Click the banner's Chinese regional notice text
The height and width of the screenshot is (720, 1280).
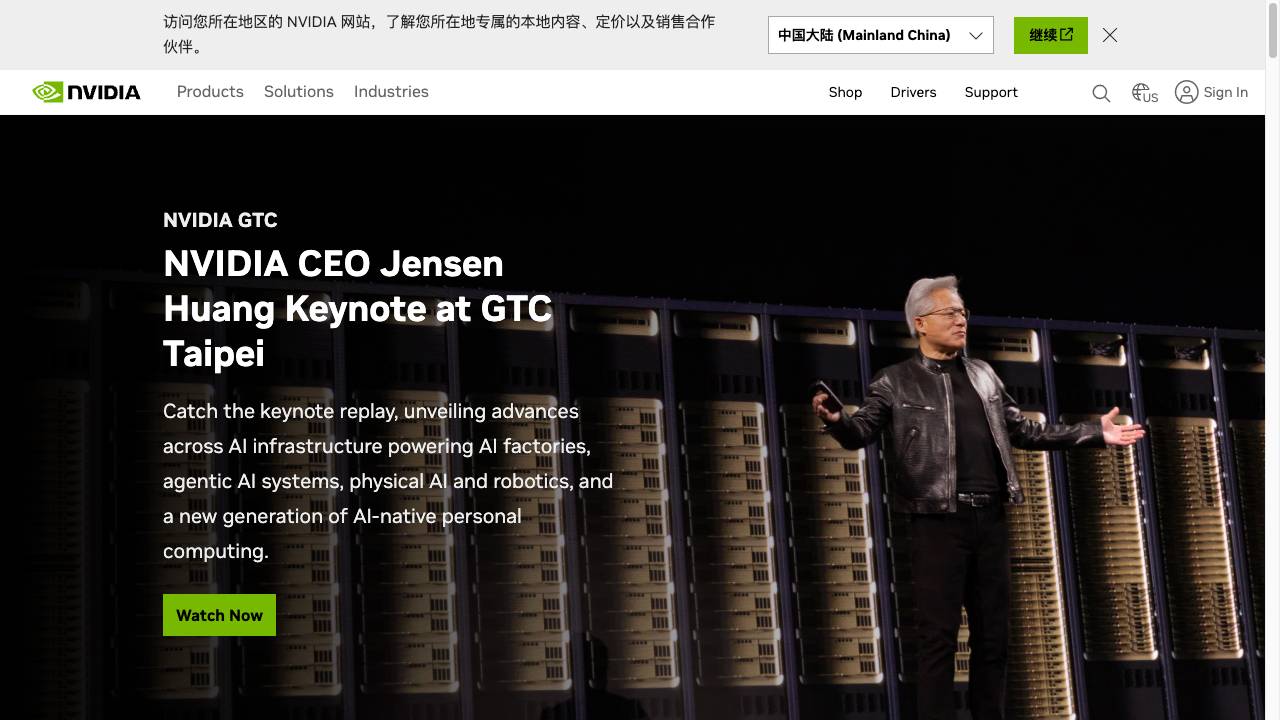(440, 34)
